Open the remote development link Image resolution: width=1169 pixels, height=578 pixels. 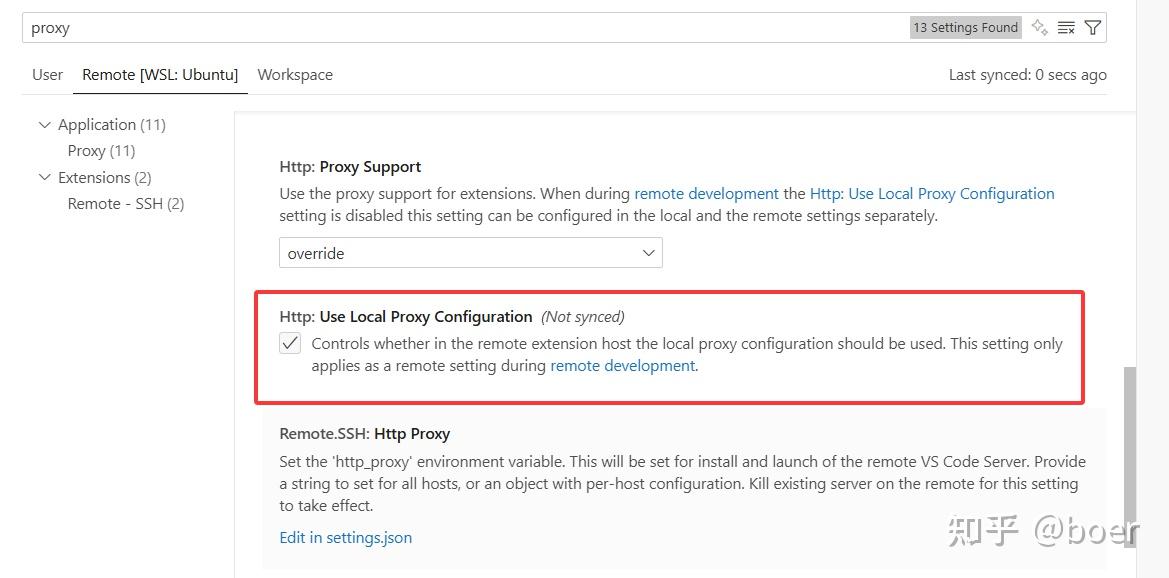tap(706, 193)
